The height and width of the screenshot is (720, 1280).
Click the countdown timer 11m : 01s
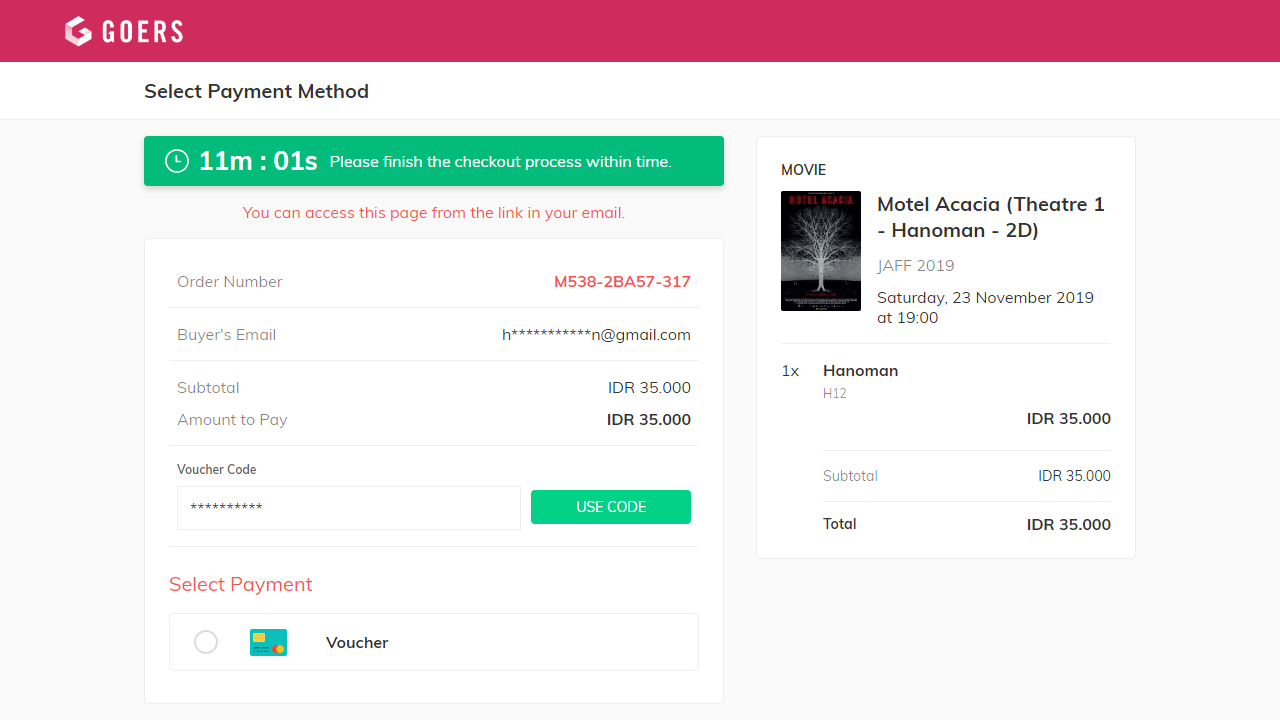[x=258, y=161]
